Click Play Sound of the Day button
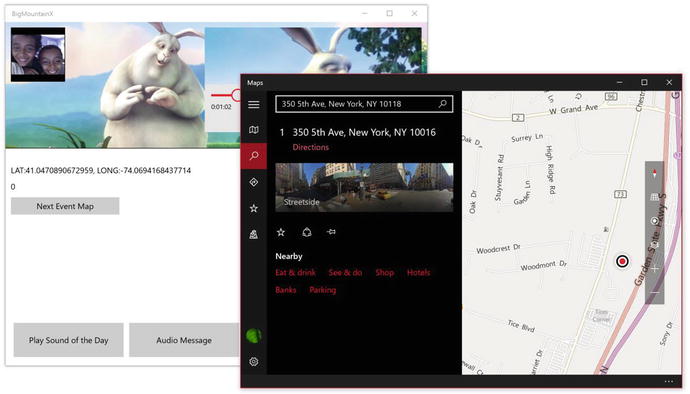690x394 pixels. tap(68, 340)
